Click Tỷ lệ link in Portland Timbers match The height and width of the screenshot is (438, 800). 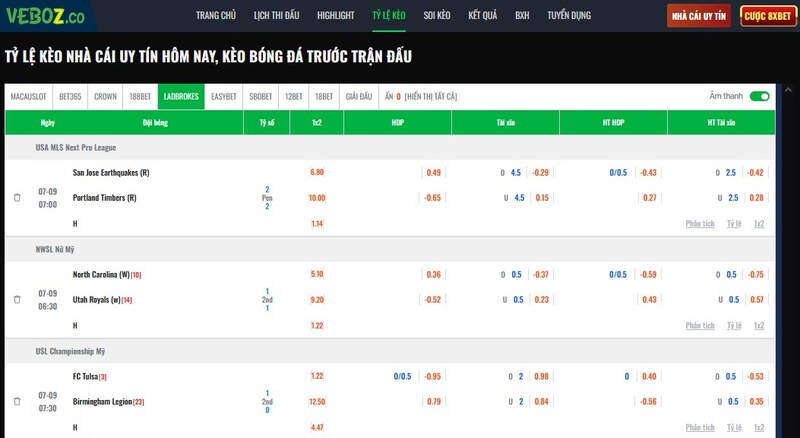point(734,223)
